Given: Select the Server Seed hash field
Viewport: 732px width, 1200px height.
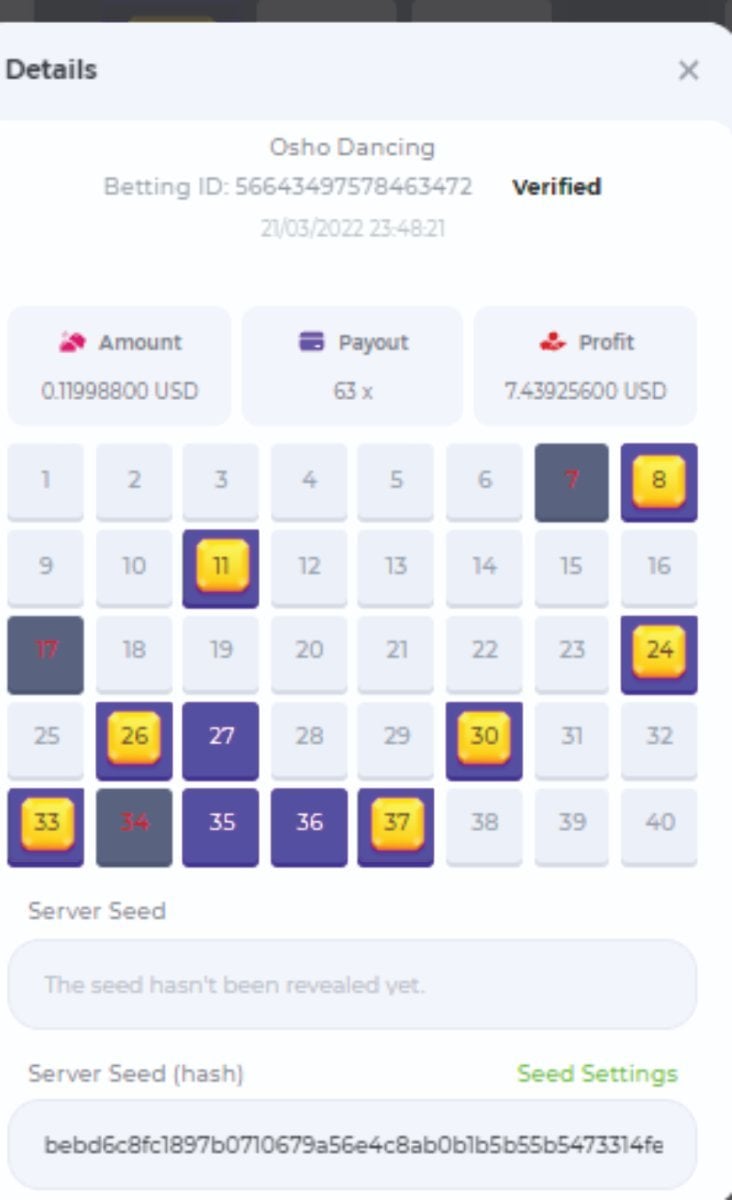Looking at the screenshot, I should [x=352, y=1144].
